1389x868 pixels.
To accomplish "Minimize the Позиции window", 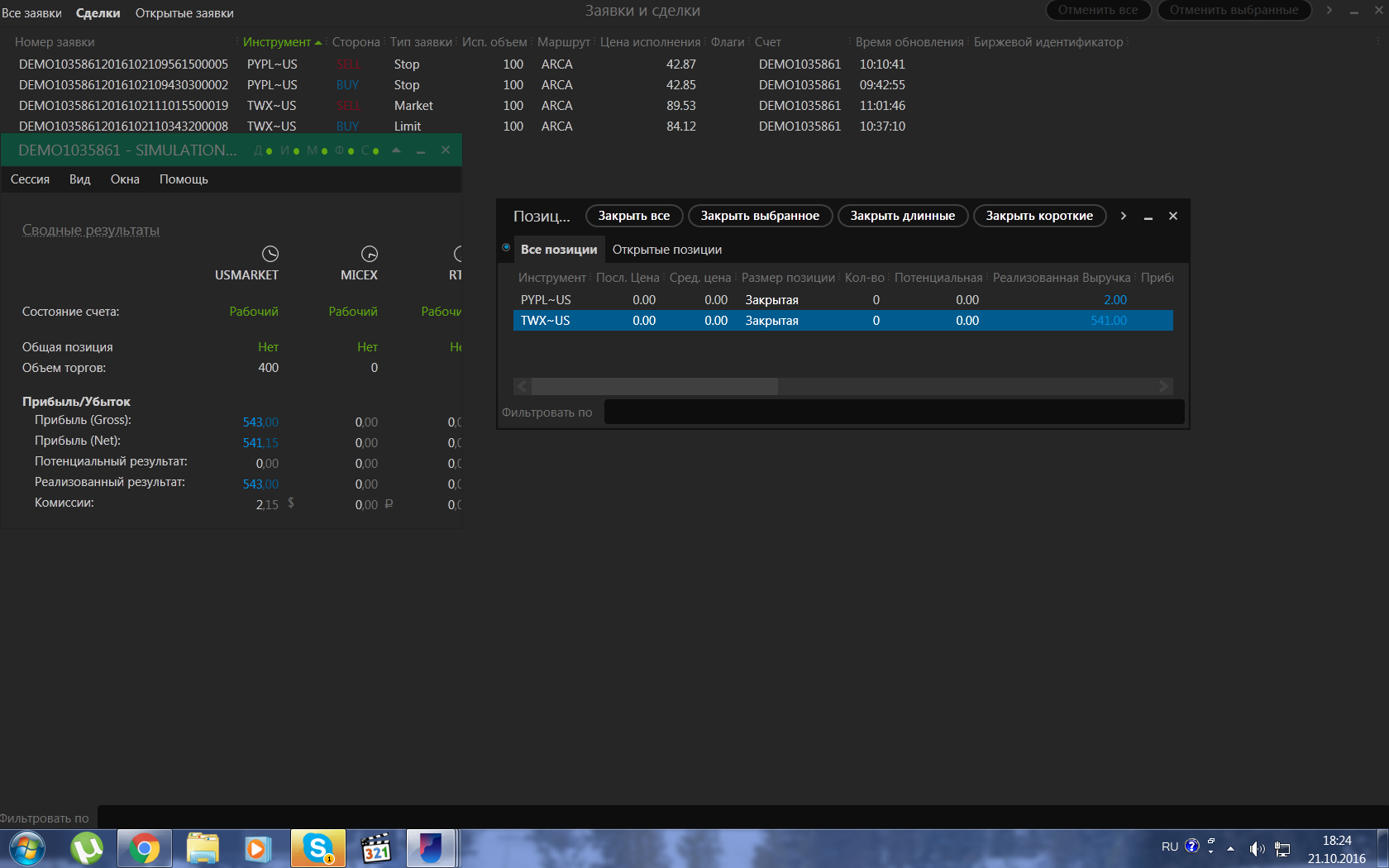I will pos(1148,217).
